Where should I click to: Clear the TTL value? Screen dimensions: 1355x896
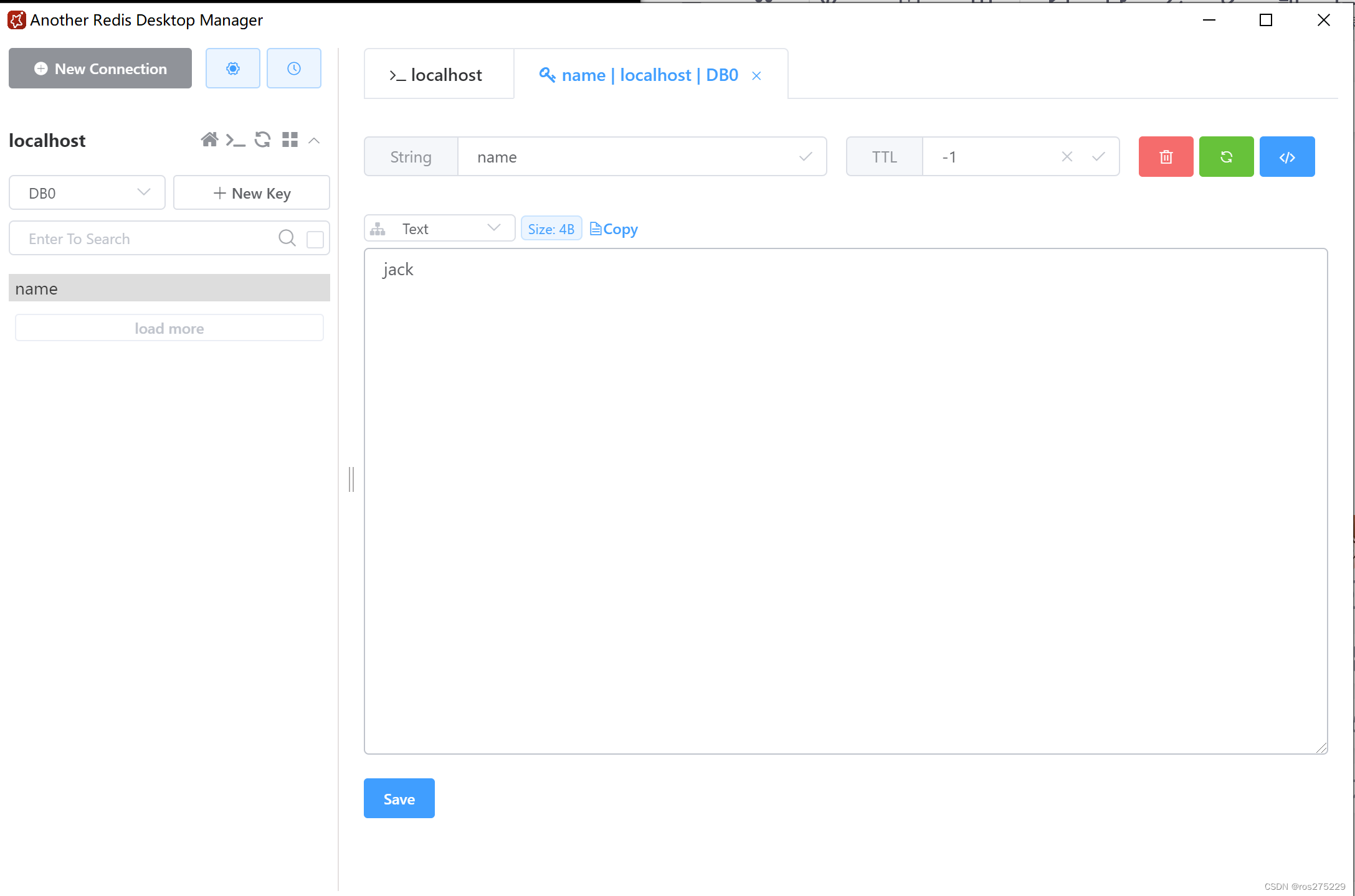pyautogui.click(x=1066, y=157)
